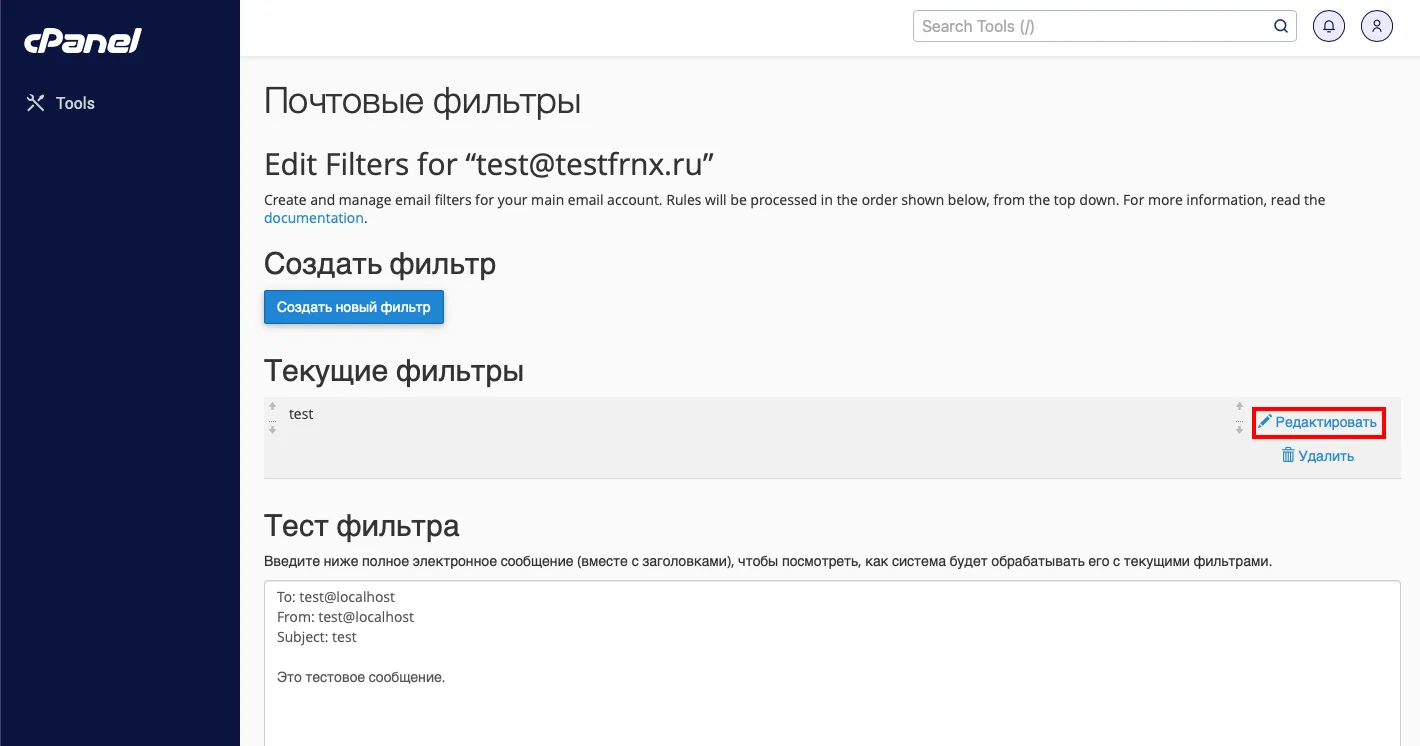Screen dimensions: 1420x746
Task: Click the Редактировать link text
Action: tap(1326, 423)
